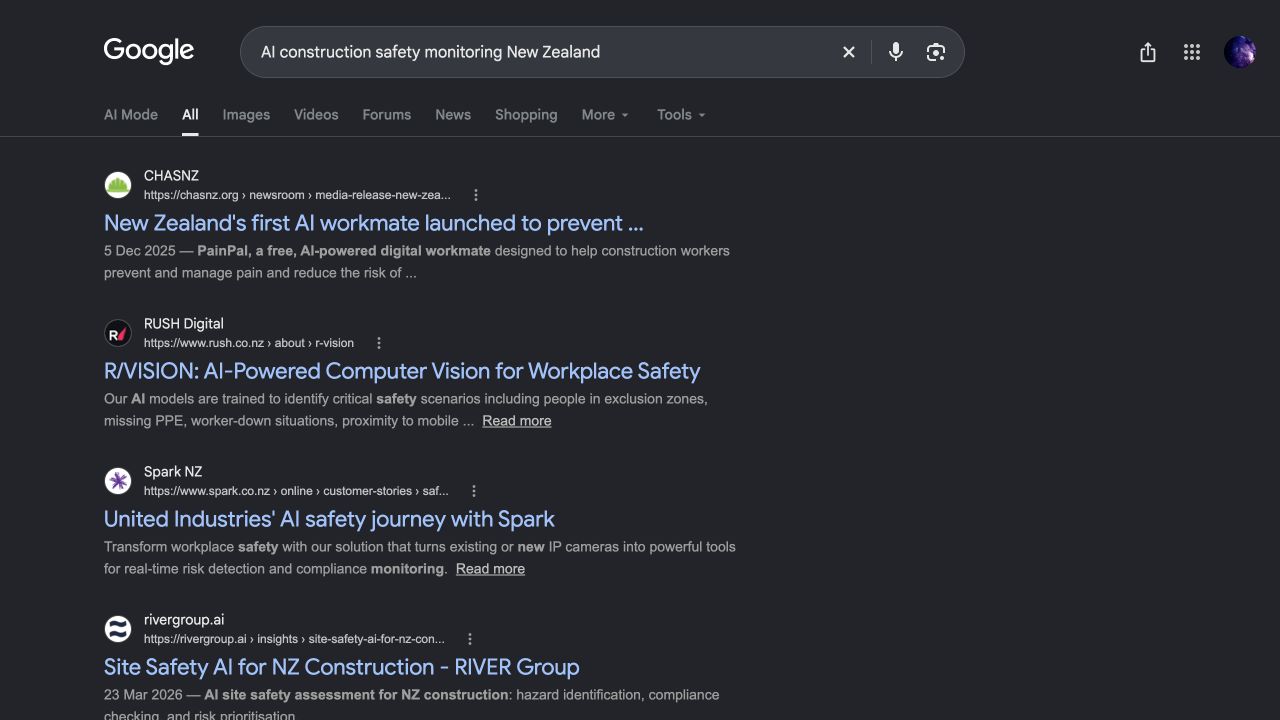This screenshot has height=720, width=1280.
Task: Clear the search query with X icon
Action: [x=849, y=52]
